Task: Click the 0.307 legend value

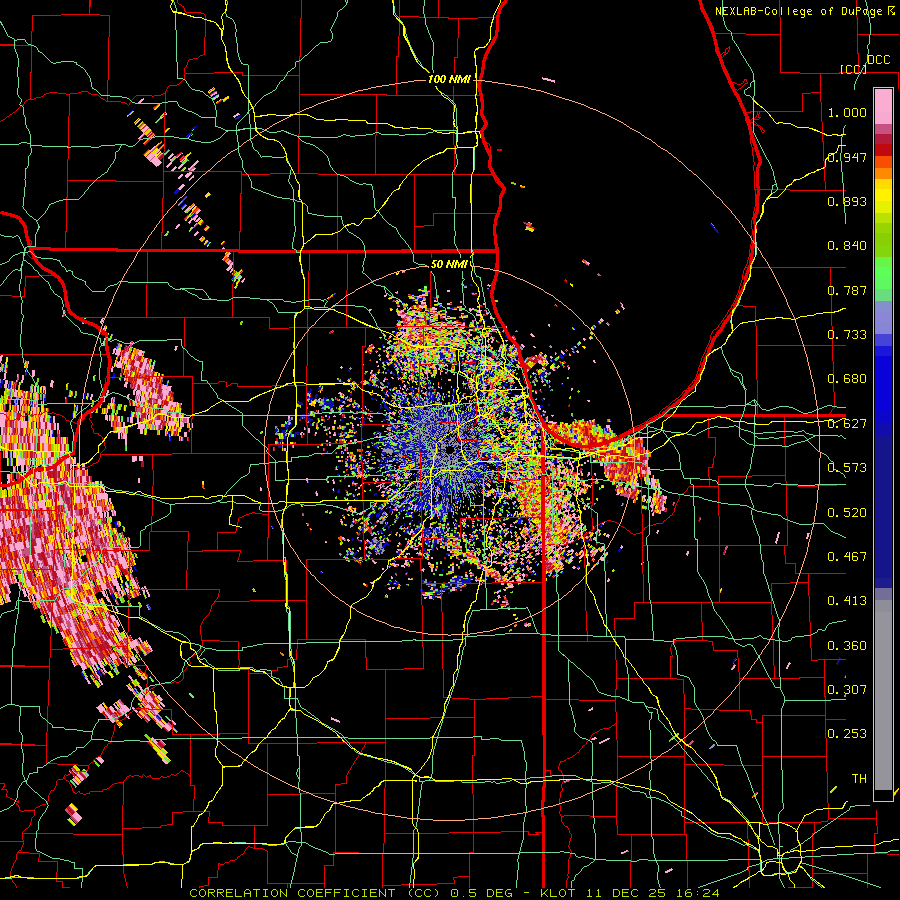Action: coord(847,690)
